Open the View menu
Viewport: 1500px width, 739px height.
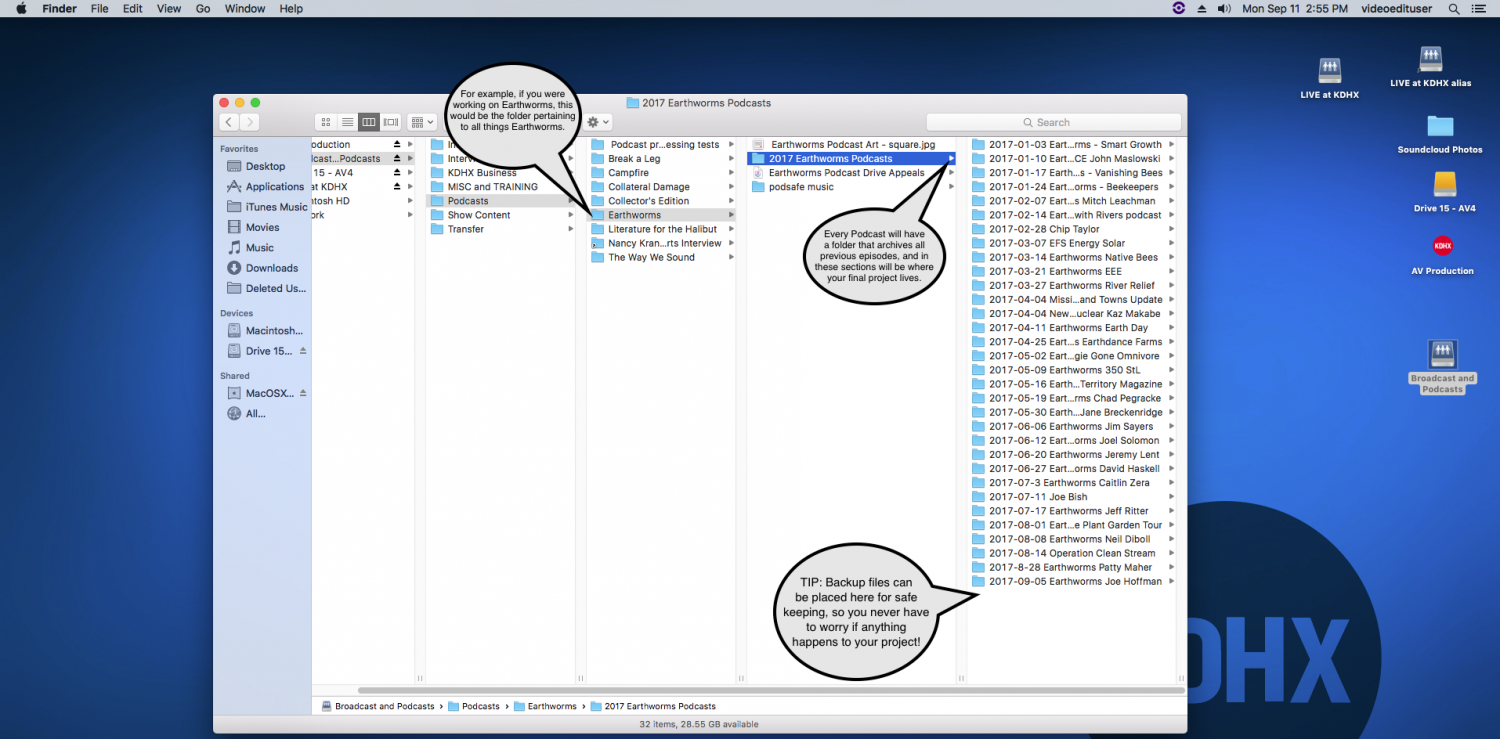pos(169,9)
